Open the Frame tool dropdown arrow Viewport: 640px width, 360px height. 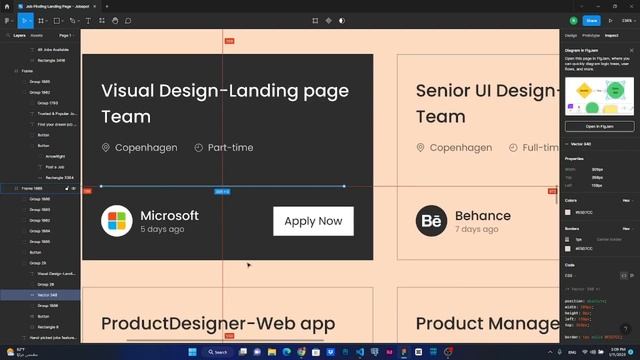pos(47,21)
